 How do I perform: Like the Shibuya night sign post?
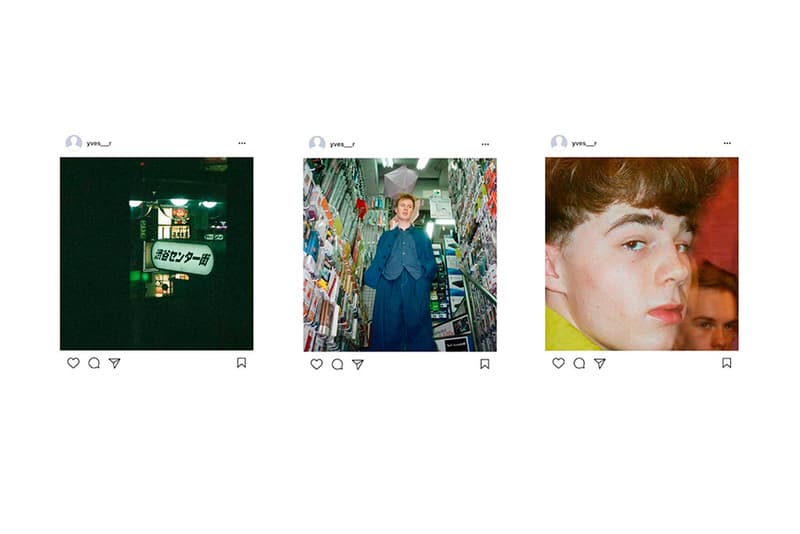[73, 363]
